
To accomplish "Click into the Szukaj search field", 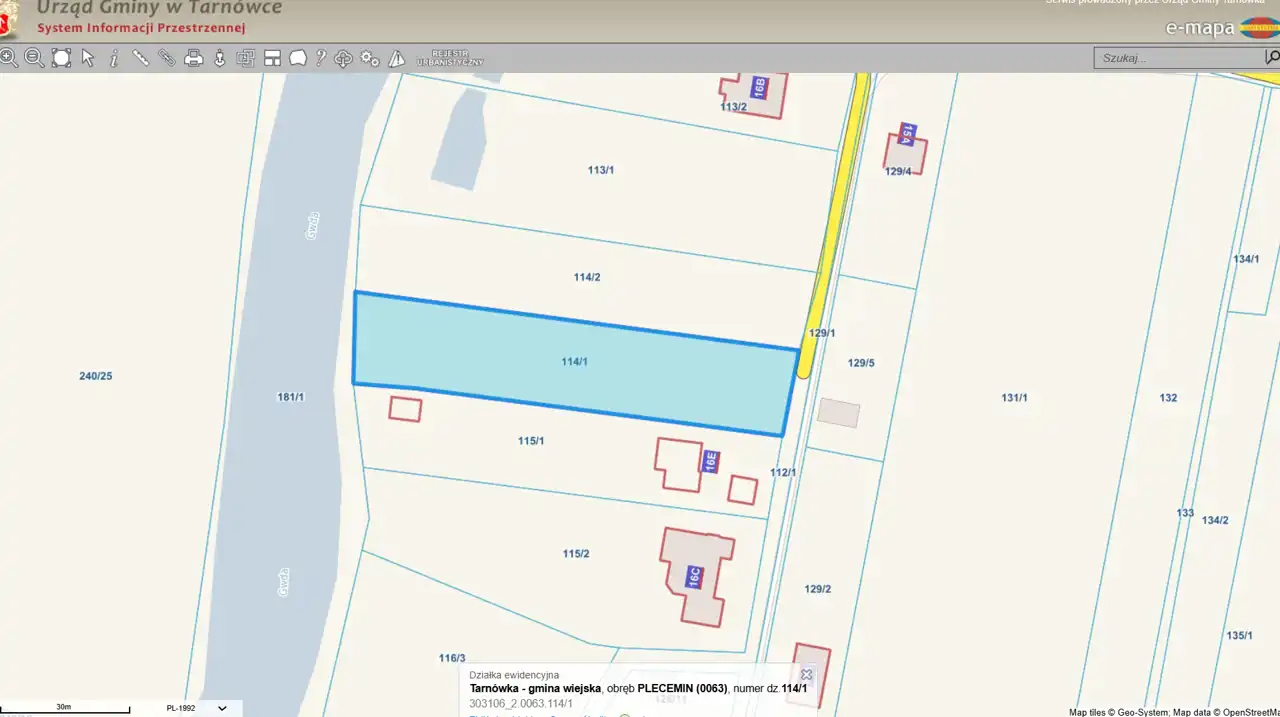I will 1180,58.
